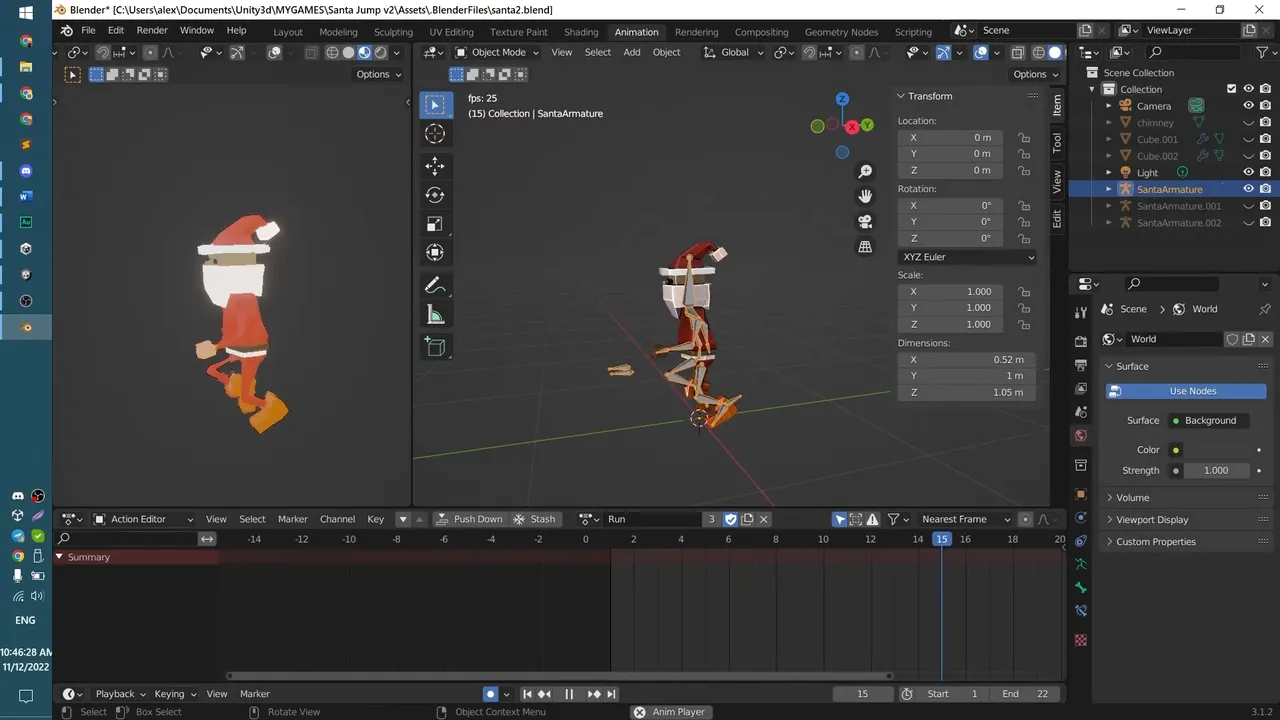Open the Tool properties tab icon
Screen dimensions: 1280x720
[1081, 313]
